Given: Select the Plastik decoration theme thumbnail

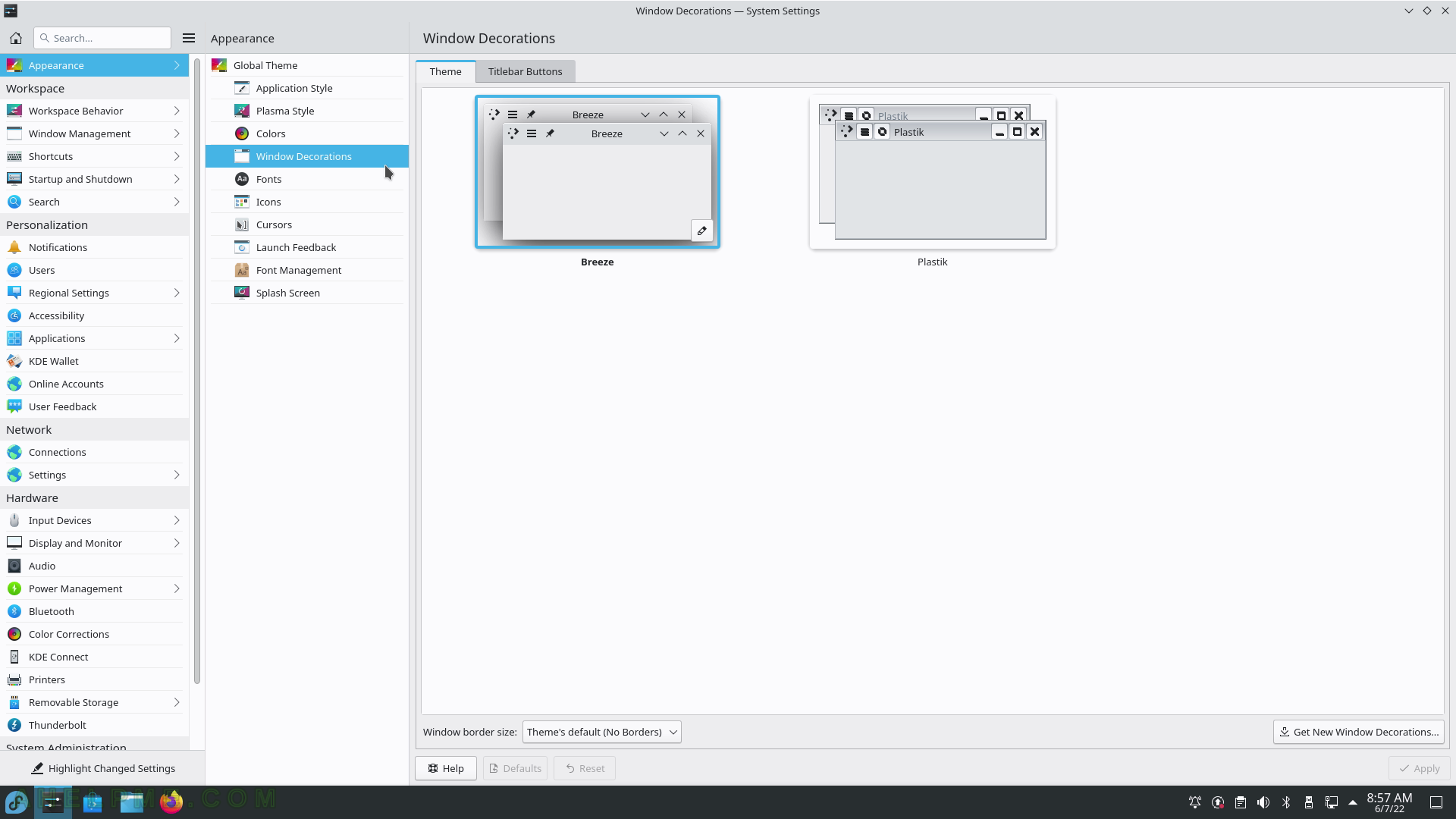Looking at the screenshot, I should 932,172.
